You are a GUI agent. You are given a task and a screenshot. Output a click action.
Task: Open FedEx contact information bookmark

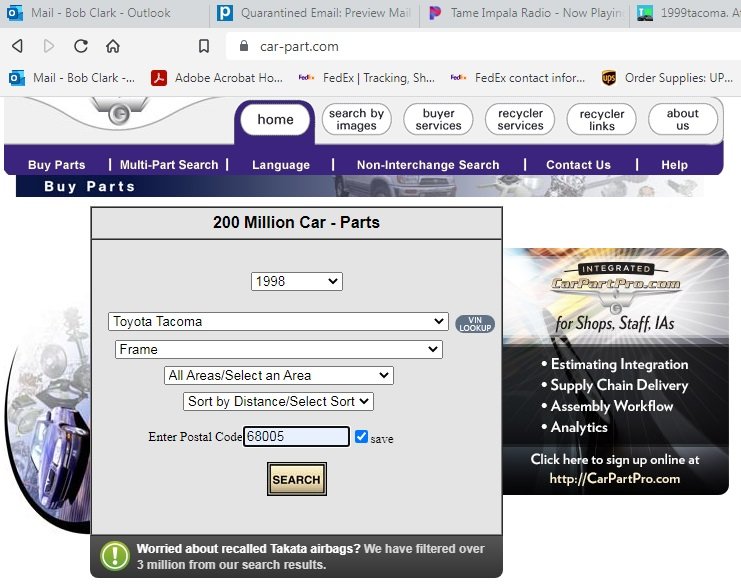(517, 78)
